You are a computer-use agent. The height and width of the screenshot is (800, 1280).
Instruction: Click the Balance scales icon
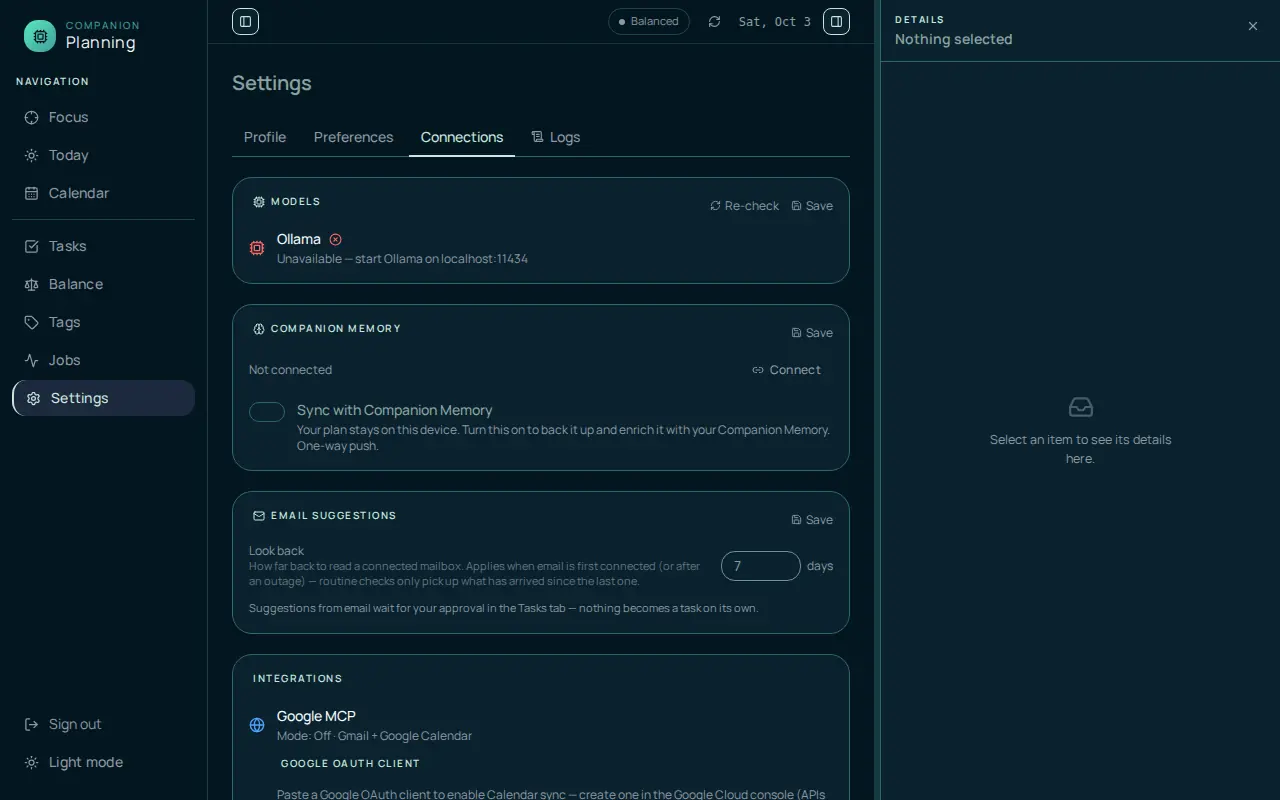click(31, 284)
